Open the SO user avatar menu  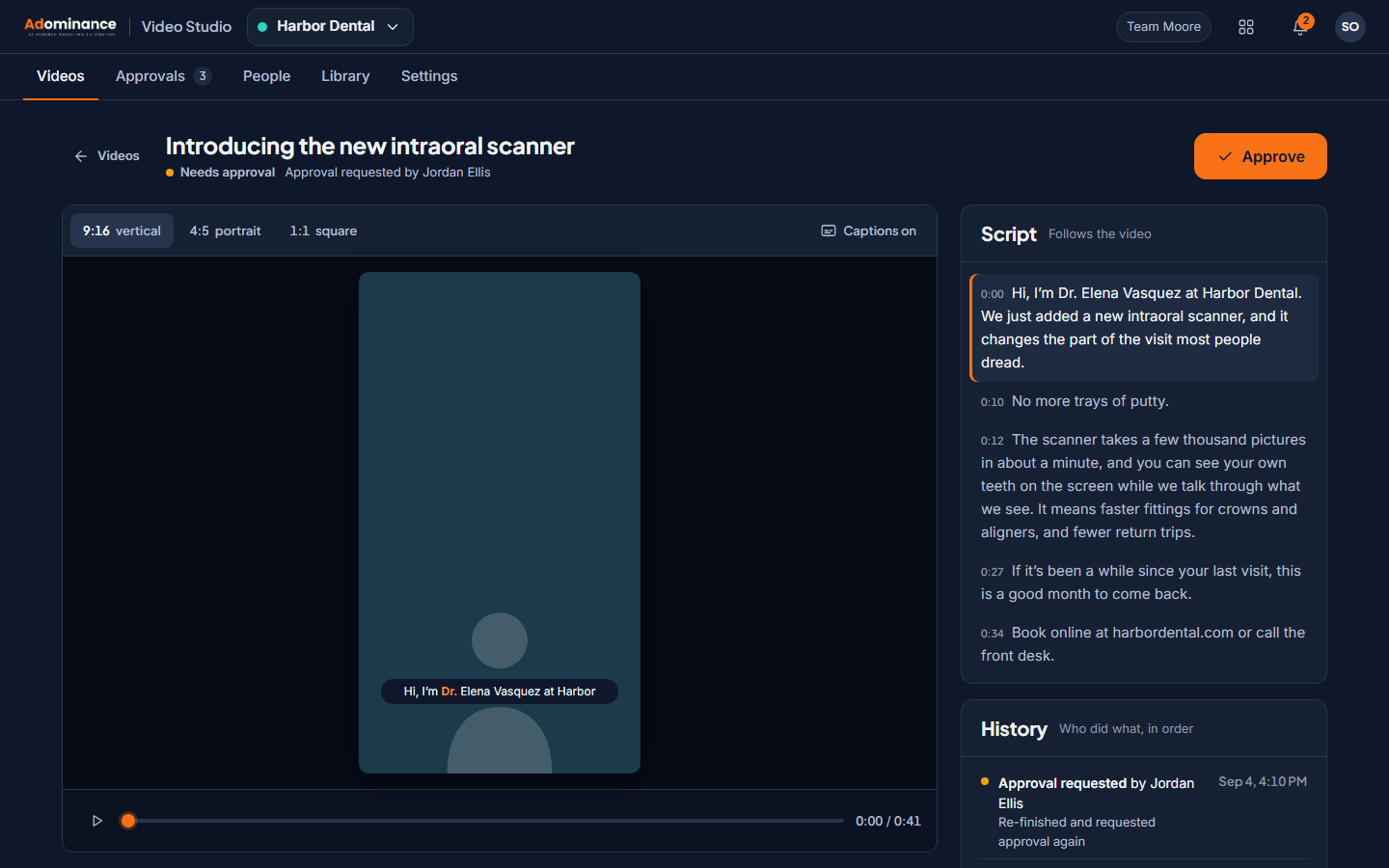click(x=1350, y=27)
